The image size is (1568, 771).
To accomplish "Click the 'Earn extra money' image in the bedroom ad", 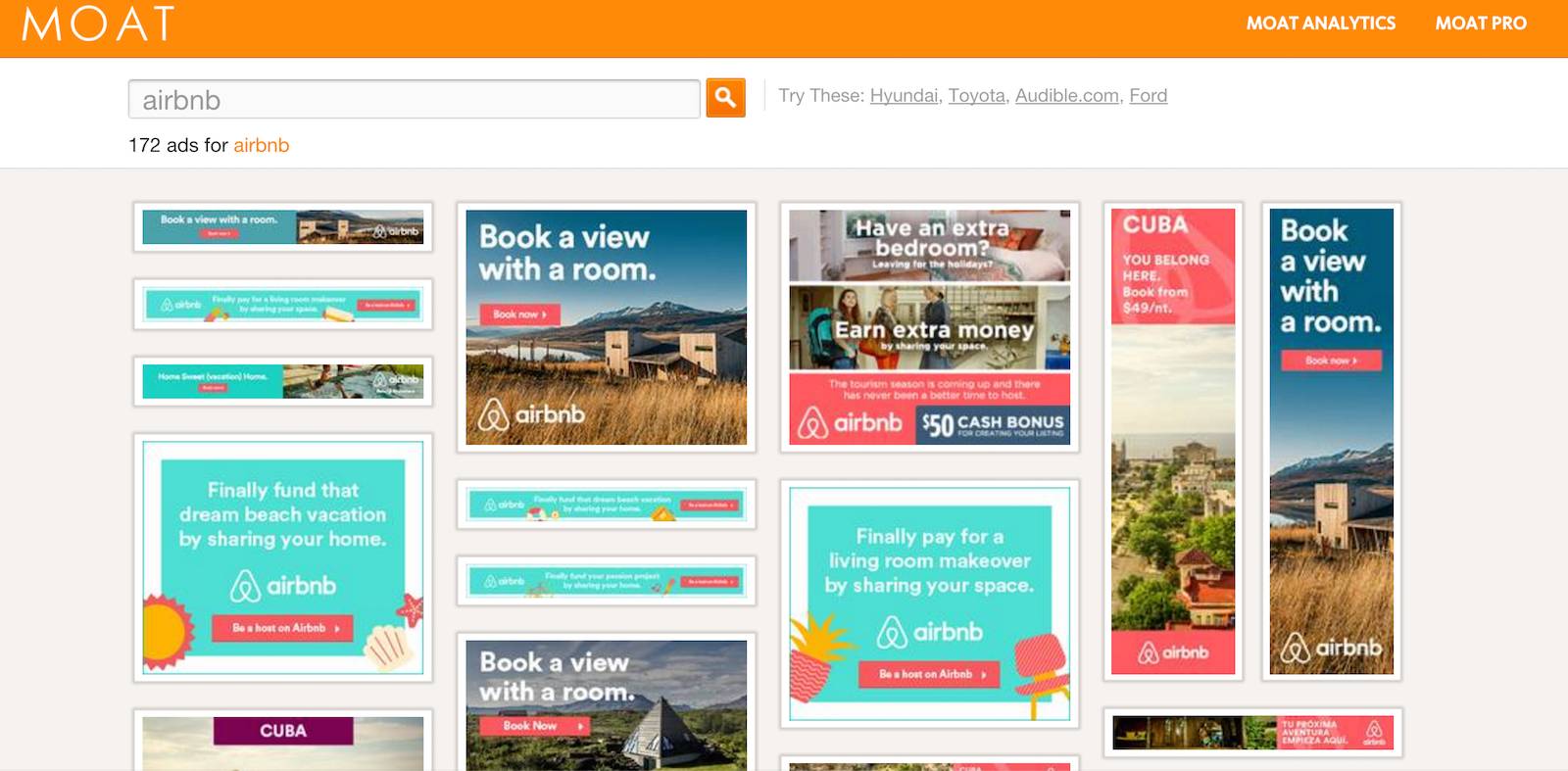I will pyautogui.click(x=929, y=327).
